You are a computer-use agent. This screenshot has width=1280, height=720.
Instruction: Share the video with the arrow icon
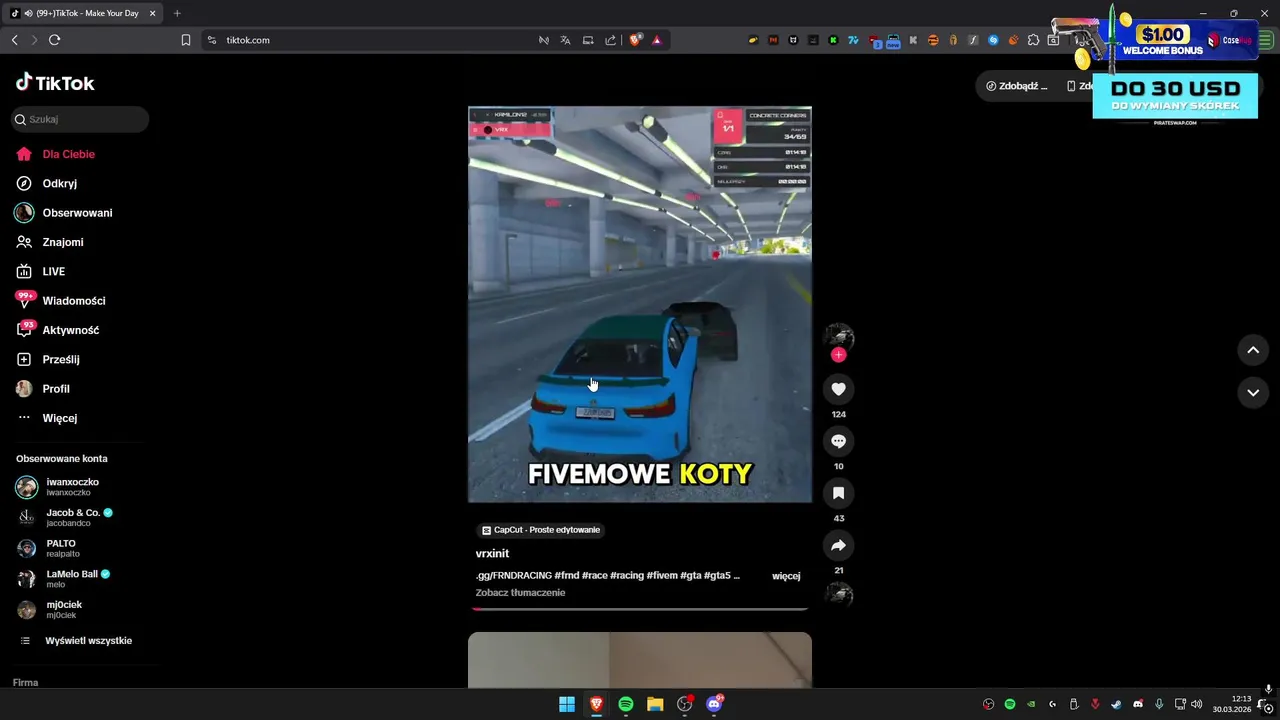(x=838, y=545)
